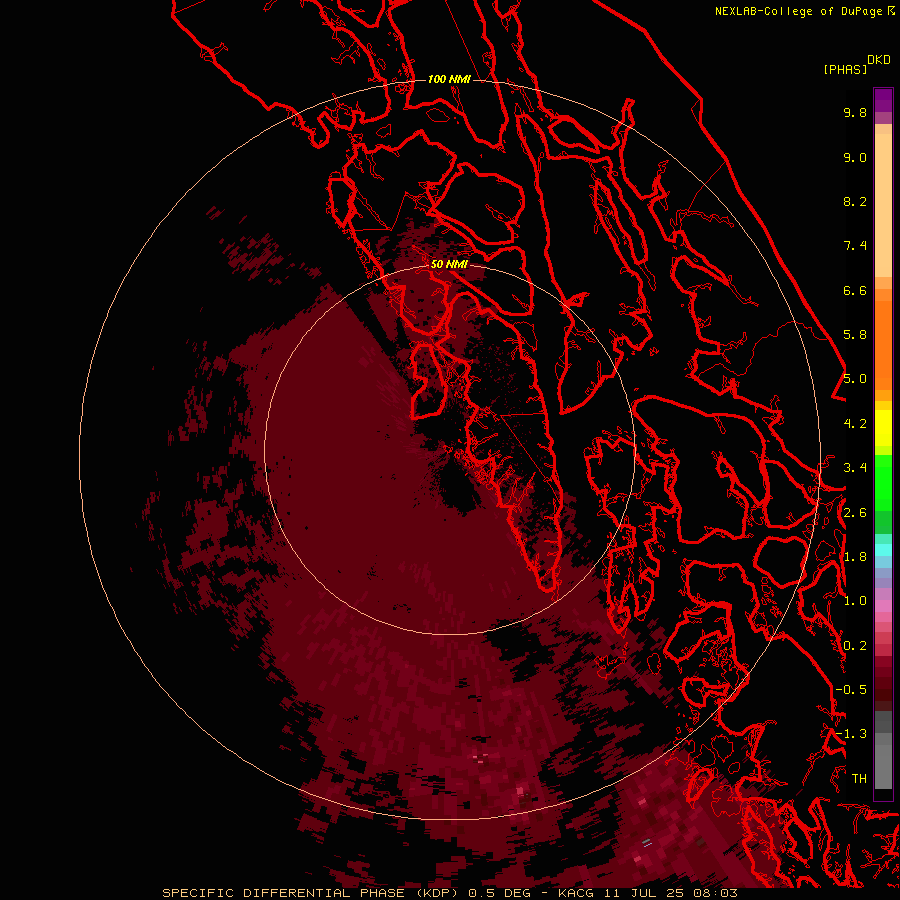Click the 5.8 legend value
The width and height of the screenshot is (900, 900).
pos(855,335)
